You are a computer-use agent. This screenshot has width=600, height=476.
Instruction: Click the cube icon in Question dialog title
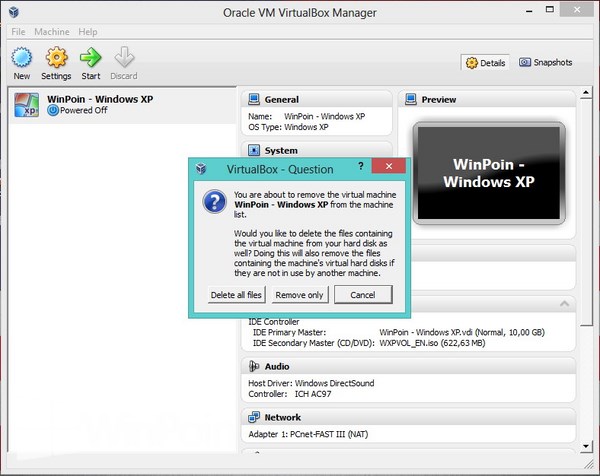[201, 168]
